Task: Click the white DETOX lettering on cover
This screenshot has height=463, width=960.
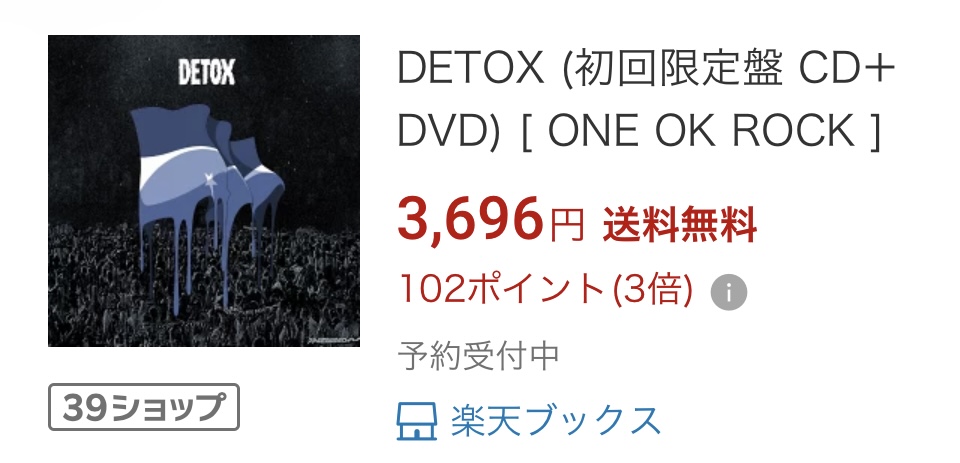Action: tap(206, 73)
